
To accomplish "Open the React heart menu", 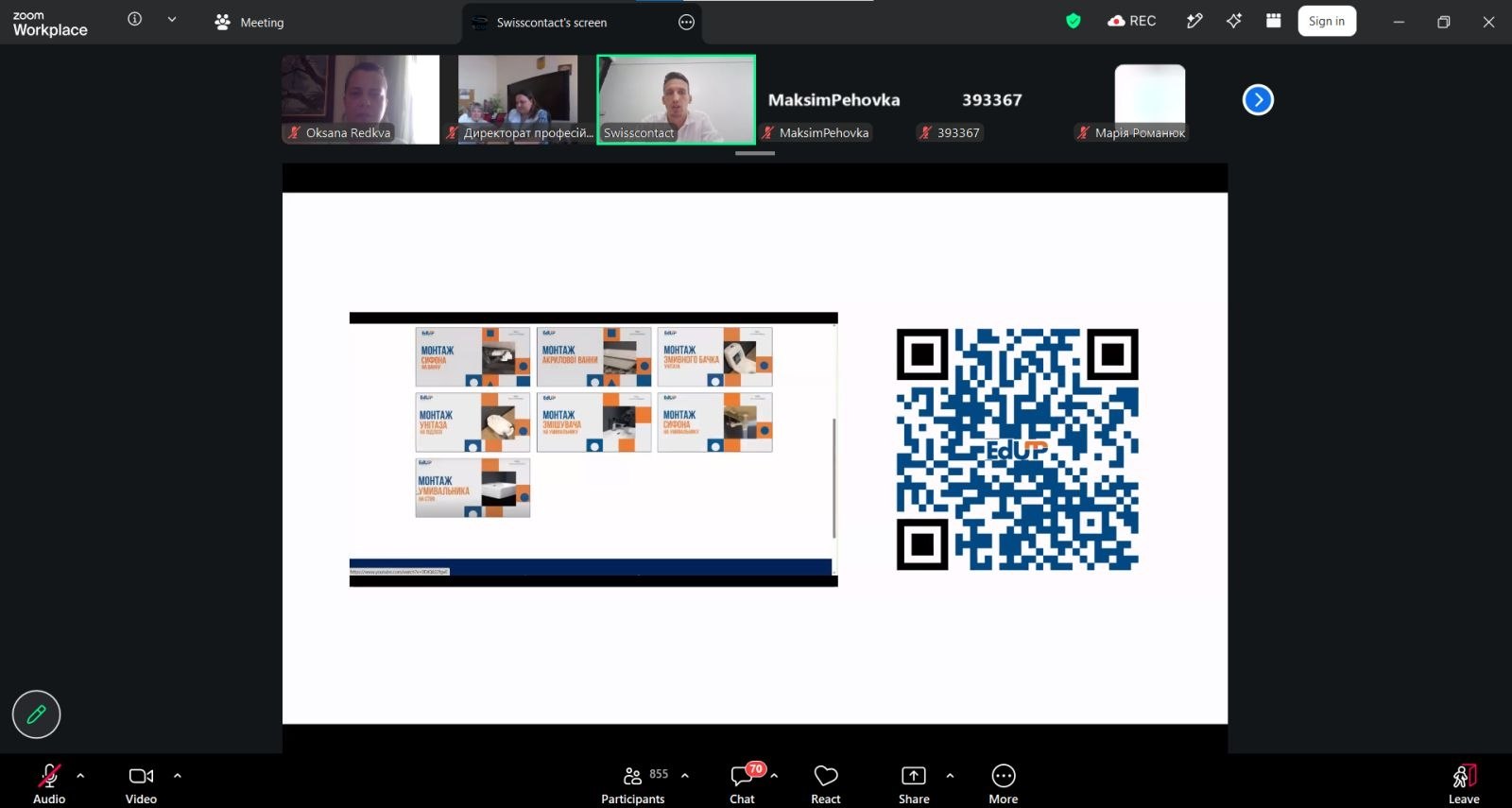I will [826, 784].
